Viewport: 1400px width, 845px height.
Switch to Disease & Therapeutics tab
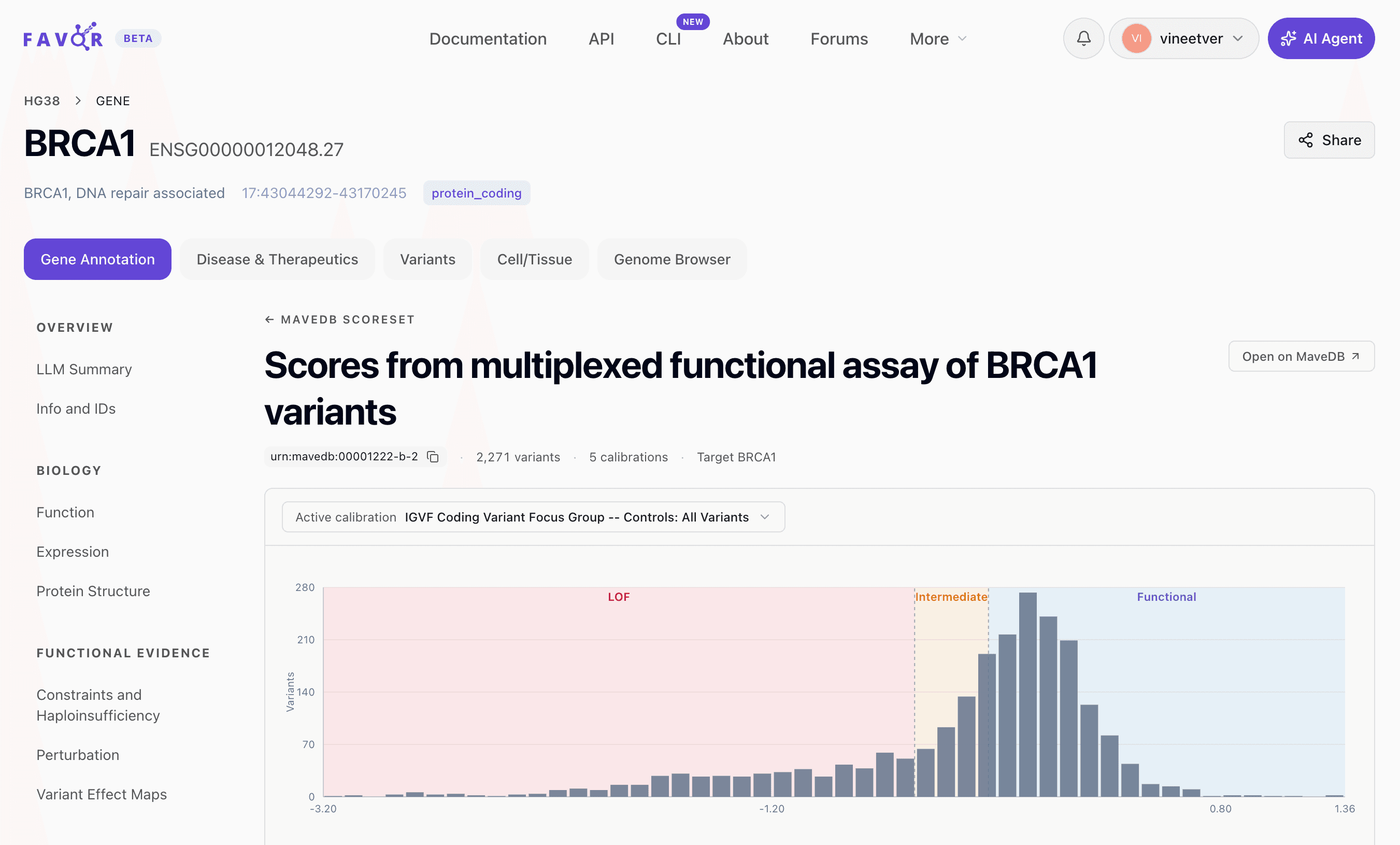click(x=277, y=259)
